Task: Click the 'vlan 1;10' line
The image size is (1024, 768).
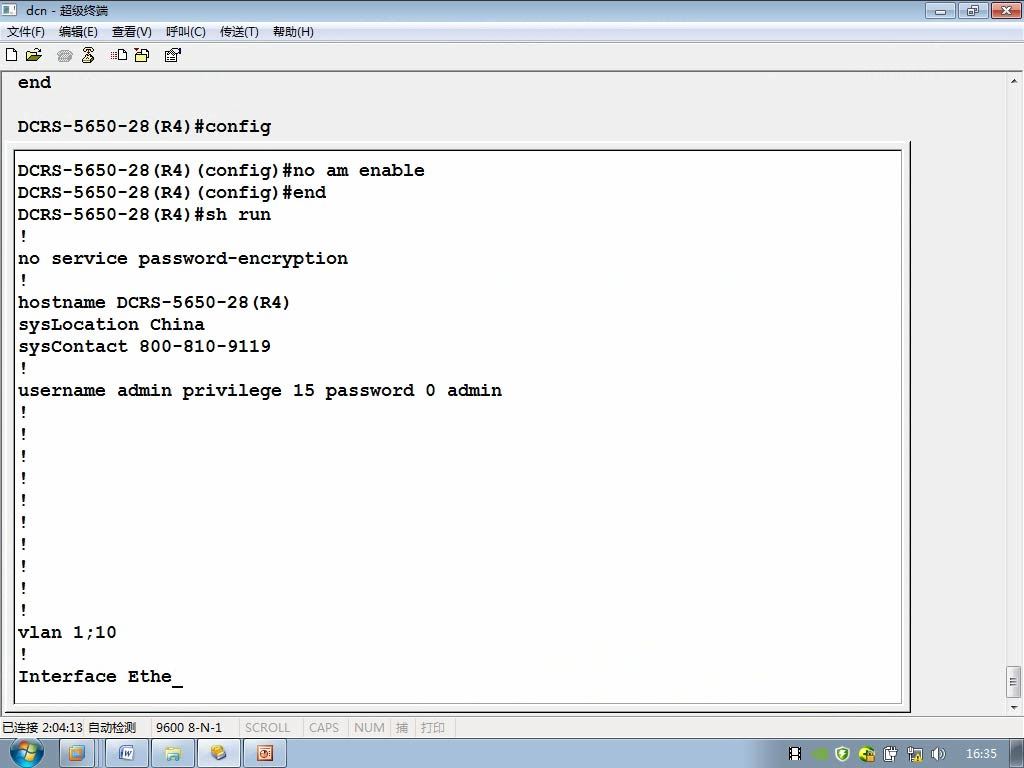Action: (67, 632)
